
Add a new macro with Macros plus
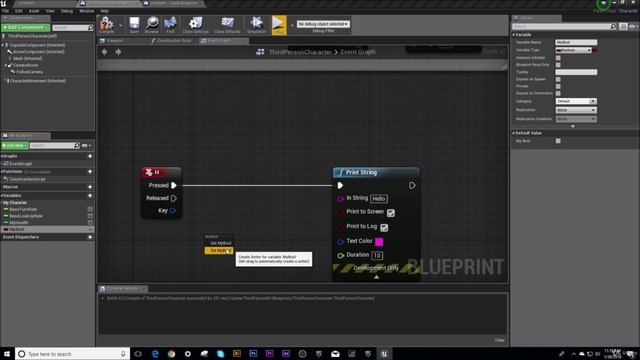click(x=90, y=187)
